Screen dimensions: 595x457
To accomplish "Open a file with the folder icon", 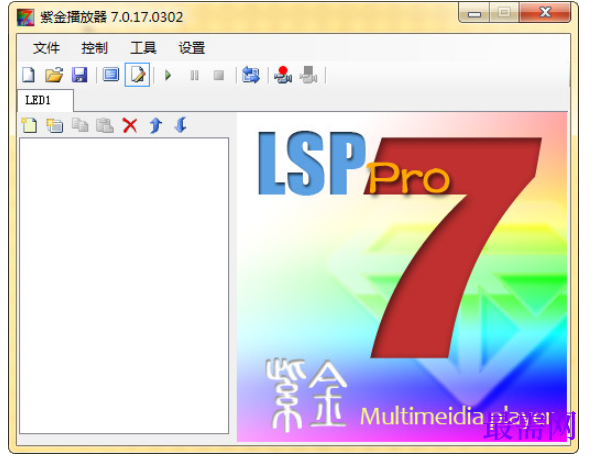I will coord(54,75).
